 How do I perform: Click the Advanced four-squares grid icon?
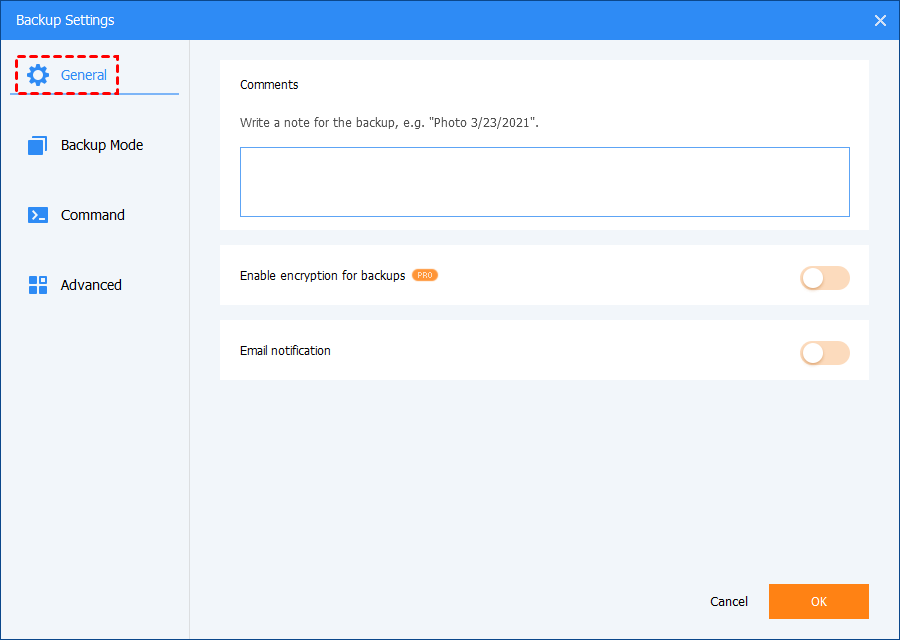click(38, 285)
